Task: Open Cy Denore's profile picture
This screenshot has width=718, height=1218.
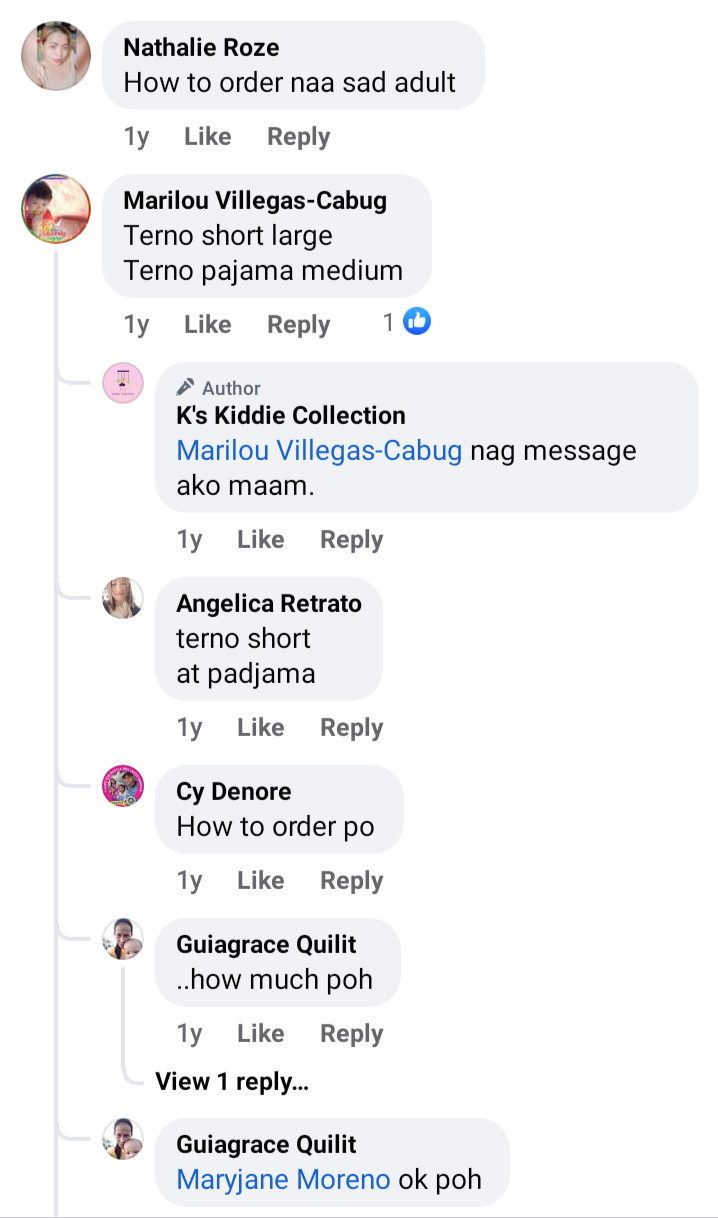Action: [123, 786]
